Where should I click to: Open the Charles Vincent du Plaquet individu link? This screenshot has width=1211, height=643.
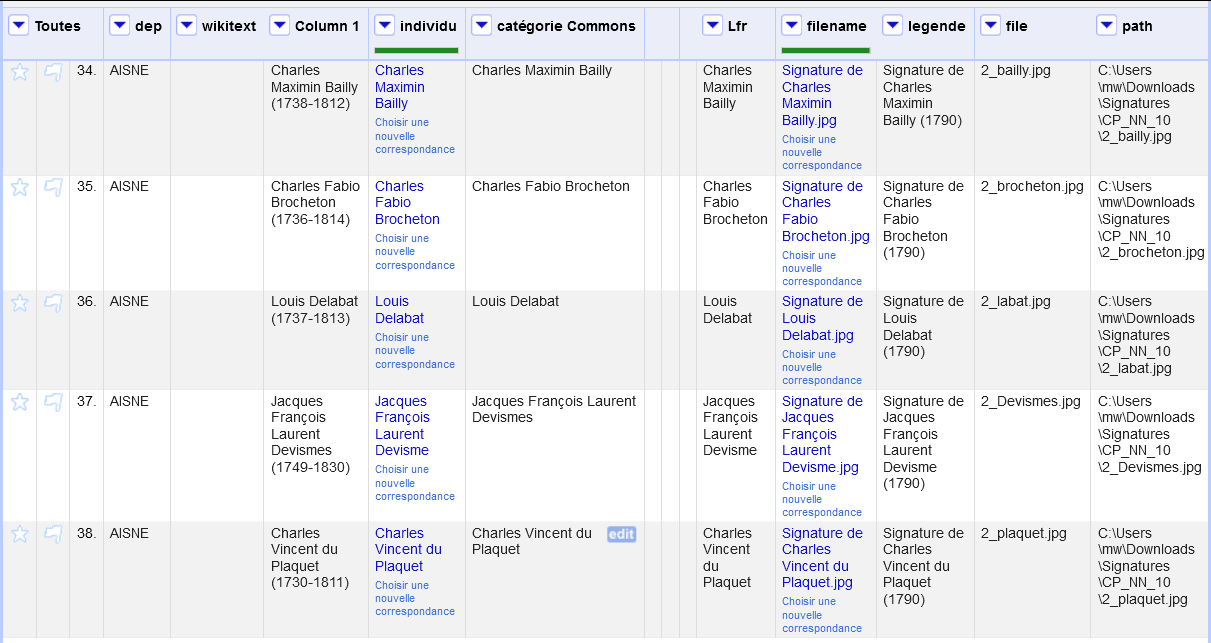pos(408,550)
